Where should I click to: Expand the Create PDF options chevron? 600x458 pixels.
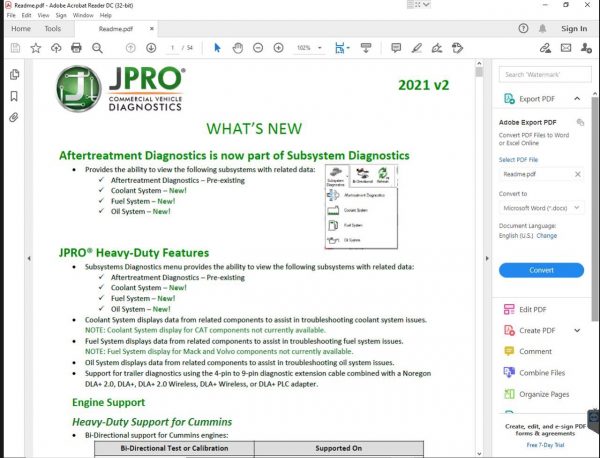577,330
